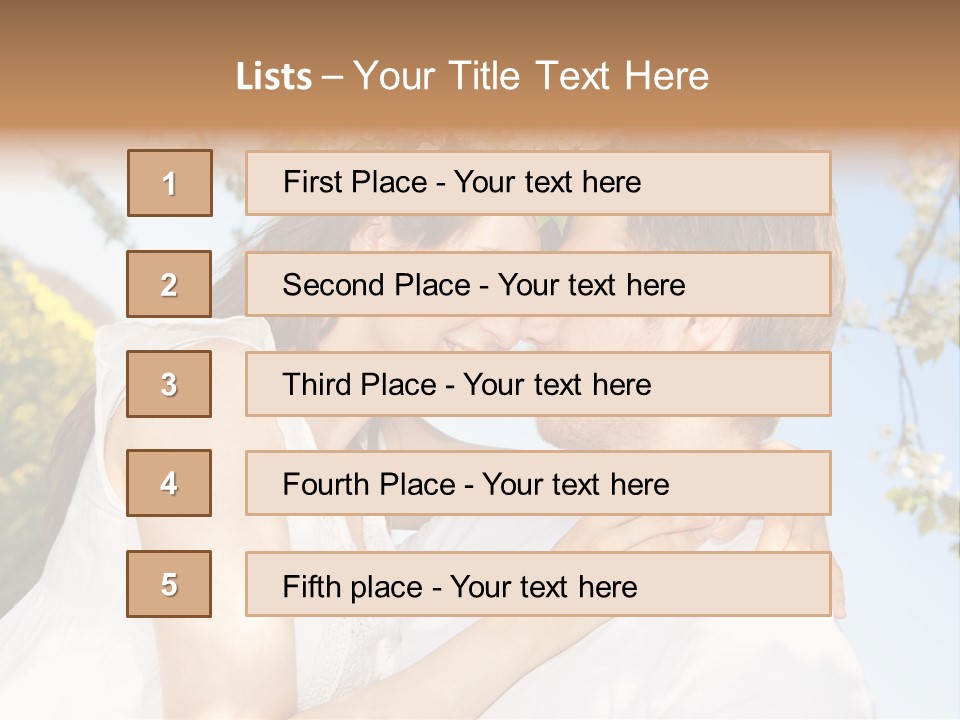Screen dimensions: 960x720
Task: Click the word "Fifth" in the list
Action: pos(312,586)
